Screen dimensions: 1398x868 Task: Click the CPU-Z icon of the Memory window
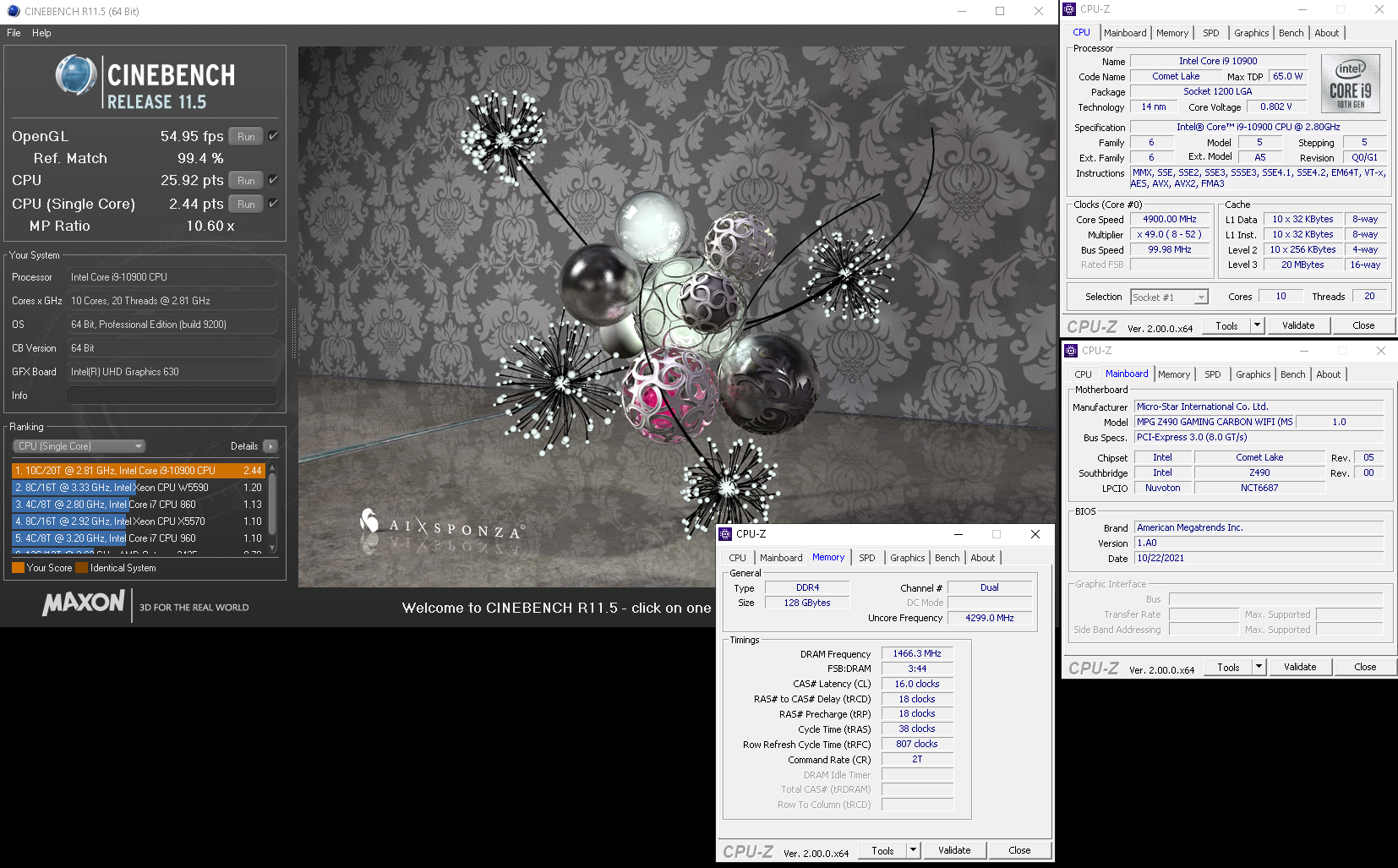[725, 534]
